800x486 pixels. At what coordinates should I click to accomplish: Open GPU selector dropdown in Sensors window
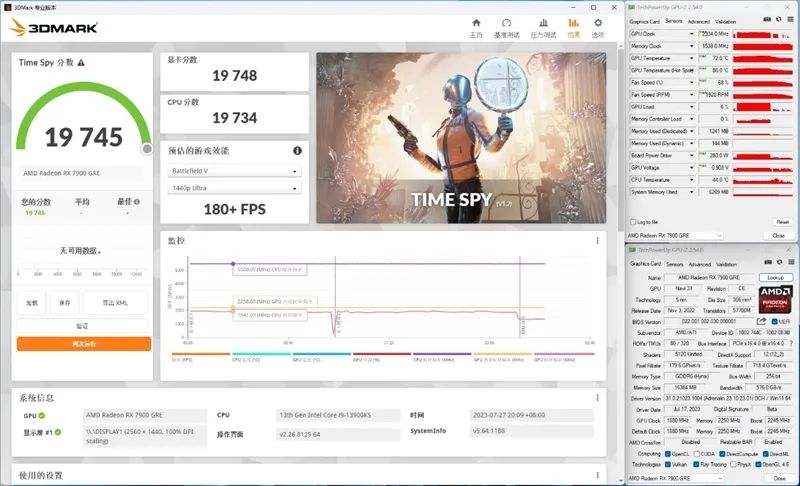[674, 236]
